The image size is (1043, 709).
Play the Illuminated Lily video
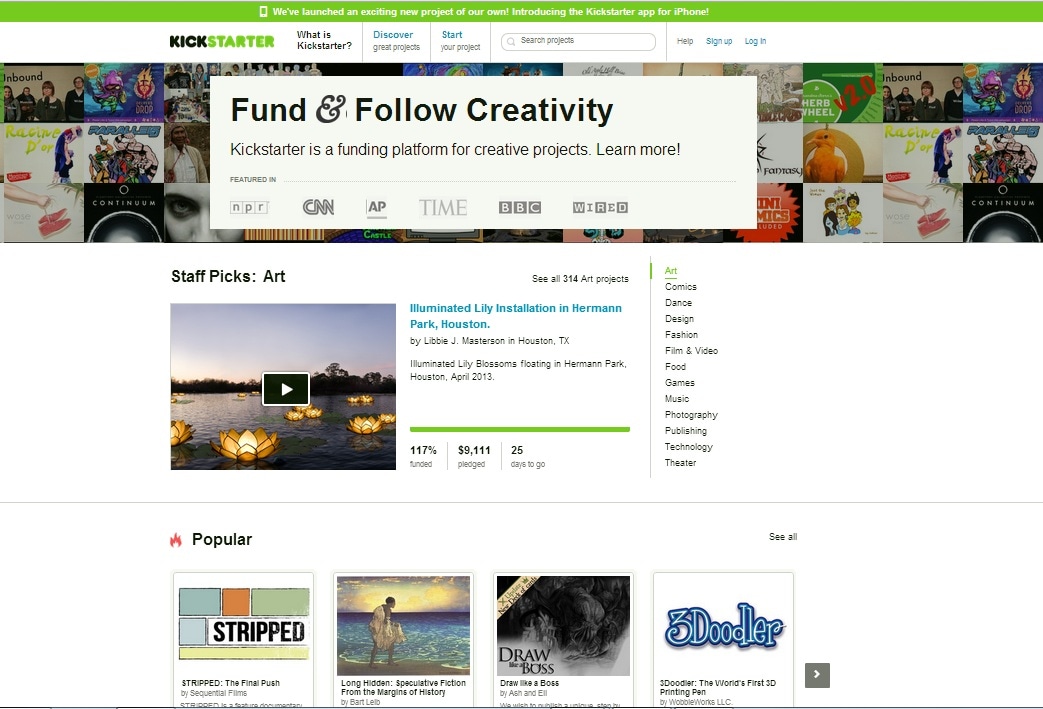[x=286, y=389]
